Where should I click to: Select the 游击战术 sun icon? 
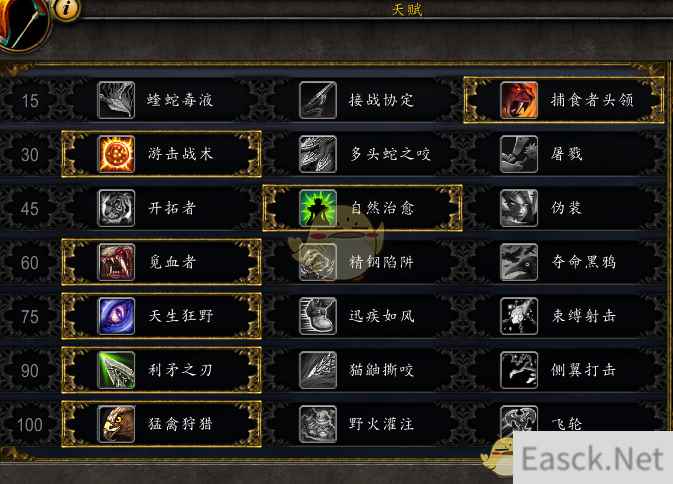116,154
